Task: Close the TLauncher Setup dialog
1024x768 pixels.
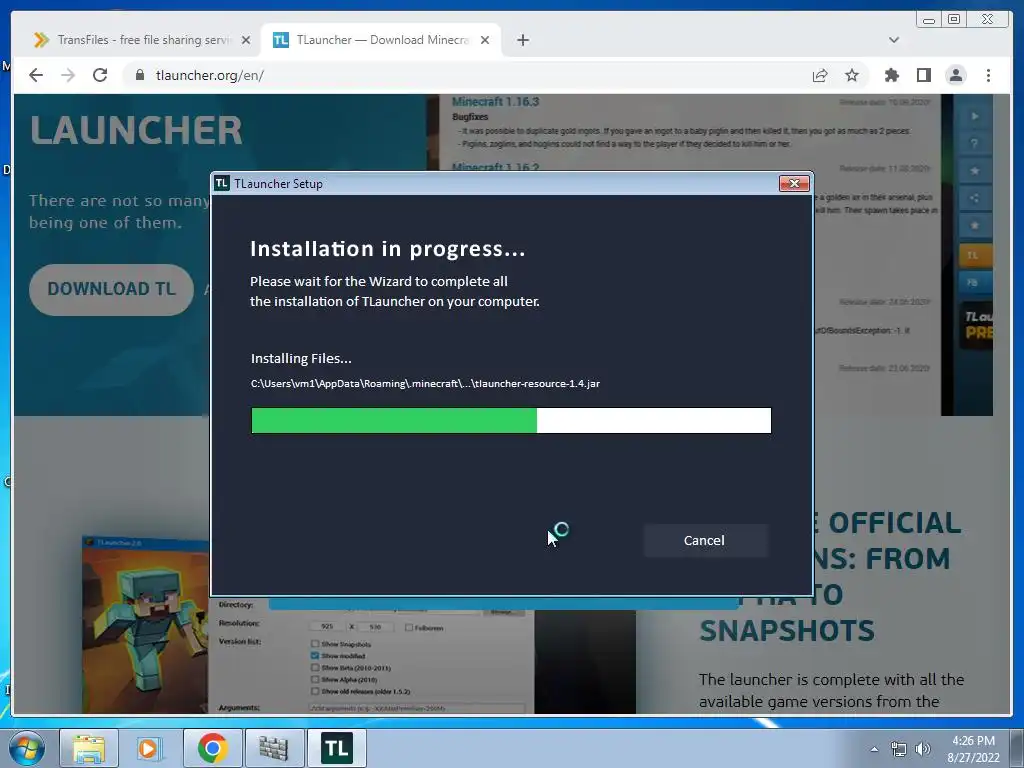Action: click(794, 184)
